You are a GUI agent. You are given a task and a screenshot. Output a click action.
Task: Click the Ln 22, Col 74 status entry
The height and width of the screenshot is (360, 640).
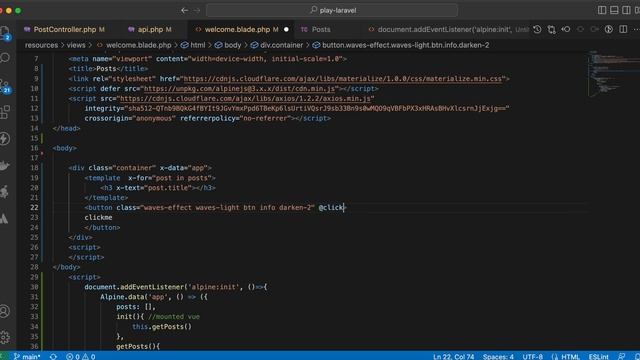pyautogui.click(x=453, y=356)
